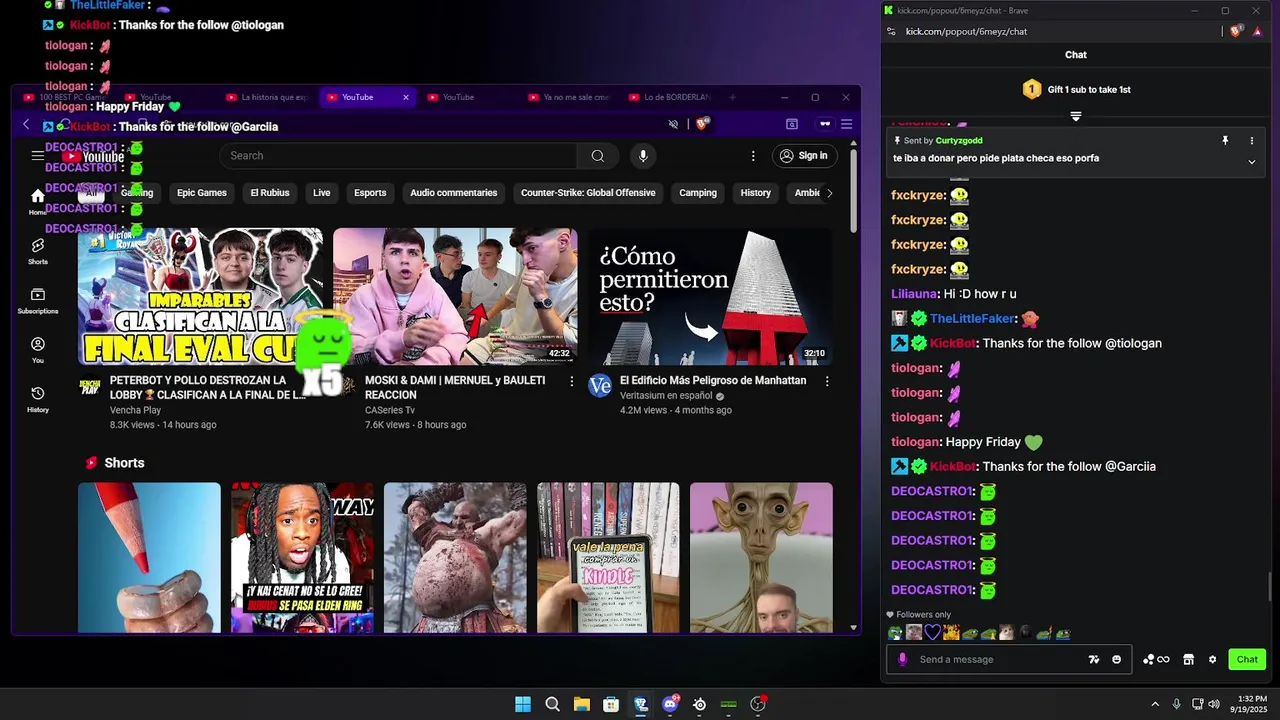Toggle browser sidebar panel icon
The image size is (1280, 720).
[x=792, y=124]
